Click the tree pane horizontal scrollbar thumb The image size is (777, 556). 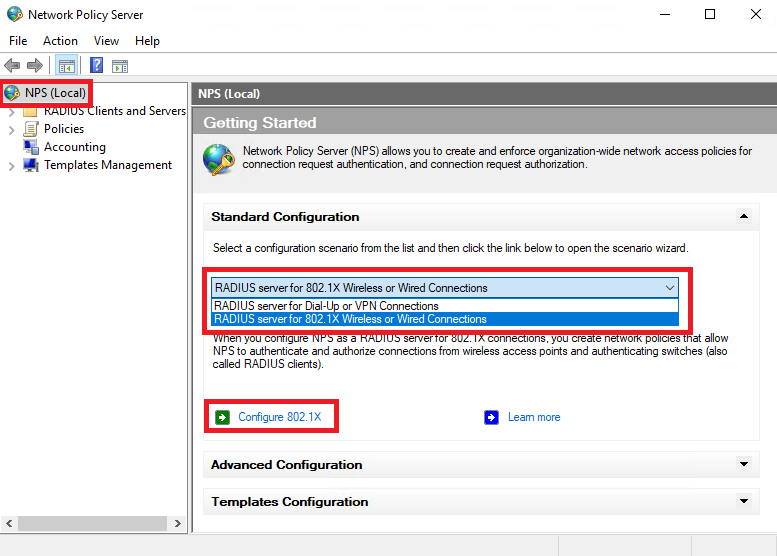(x=92, y=523)
